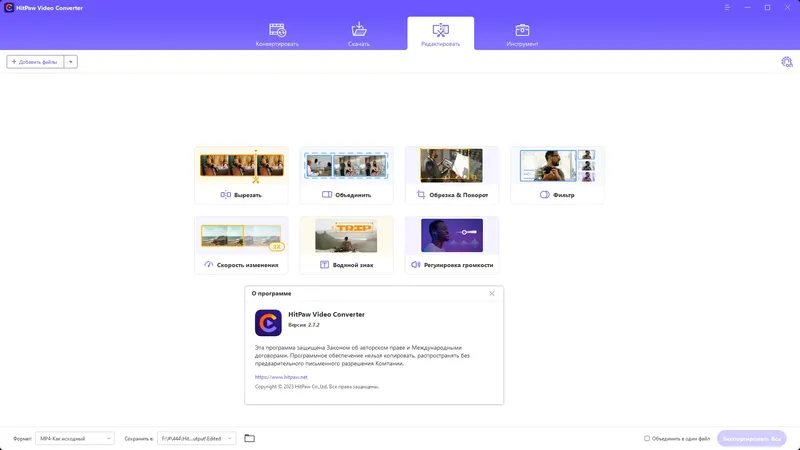This screenshot has height=450, width=800.
Task: Open the Обрезка & Поворот tool
Action: point(452,175)
